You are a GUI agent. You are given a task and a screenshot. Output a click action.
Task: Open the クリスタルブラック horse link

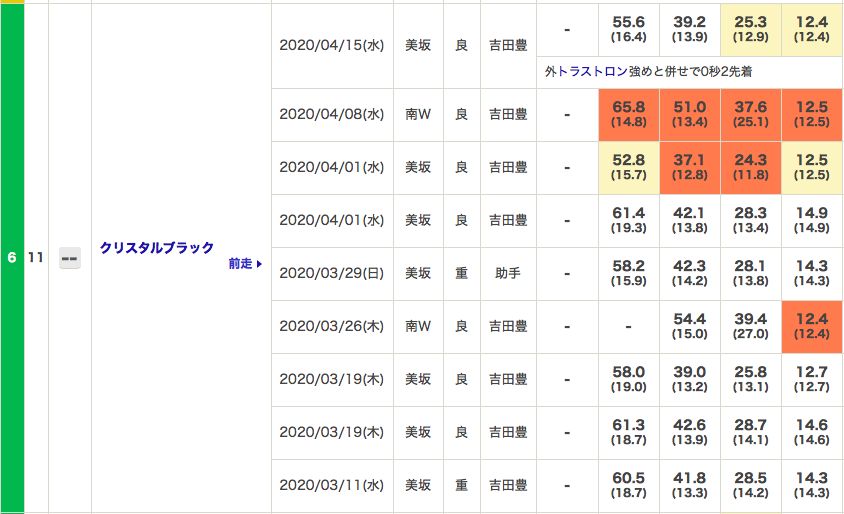[x=157, y=248]
